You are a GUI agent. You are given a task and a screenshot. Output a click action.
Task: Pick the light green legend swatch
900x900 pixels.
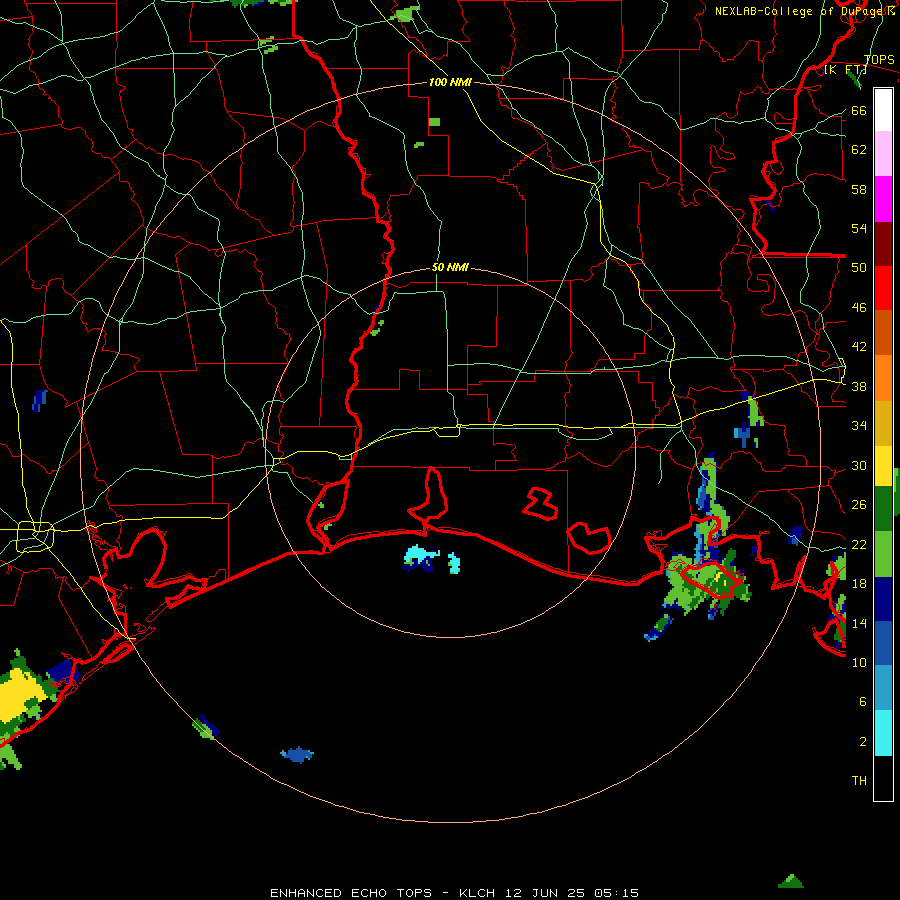click(x=883, y=554)
